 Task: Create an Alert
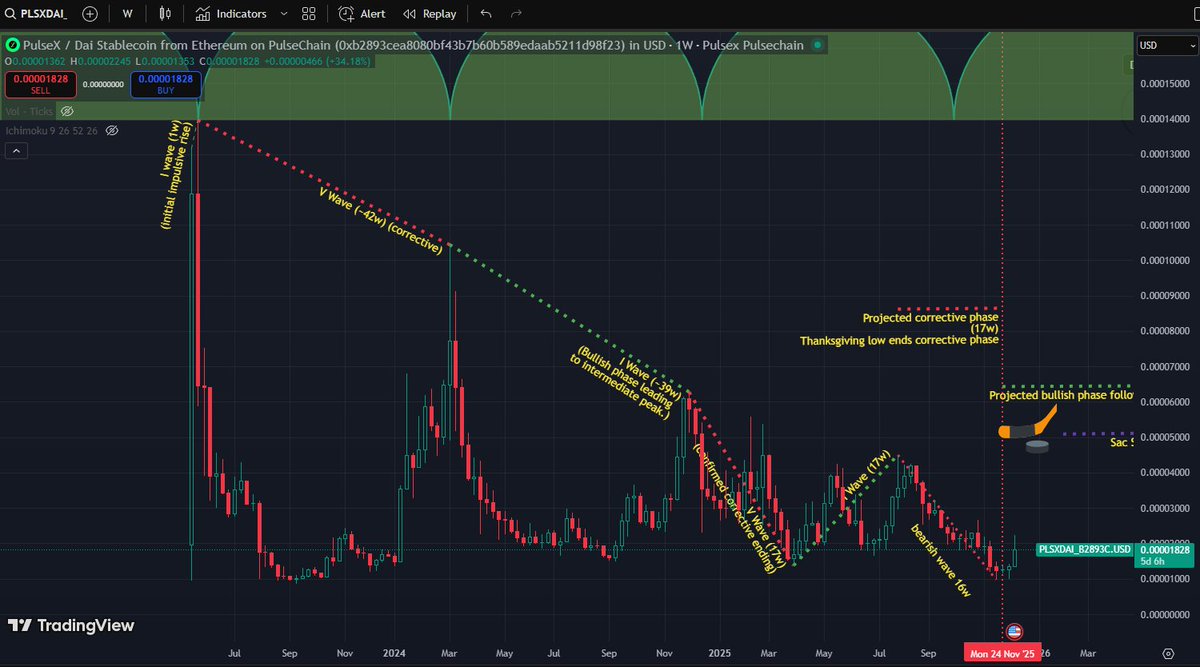coord(362,14)
